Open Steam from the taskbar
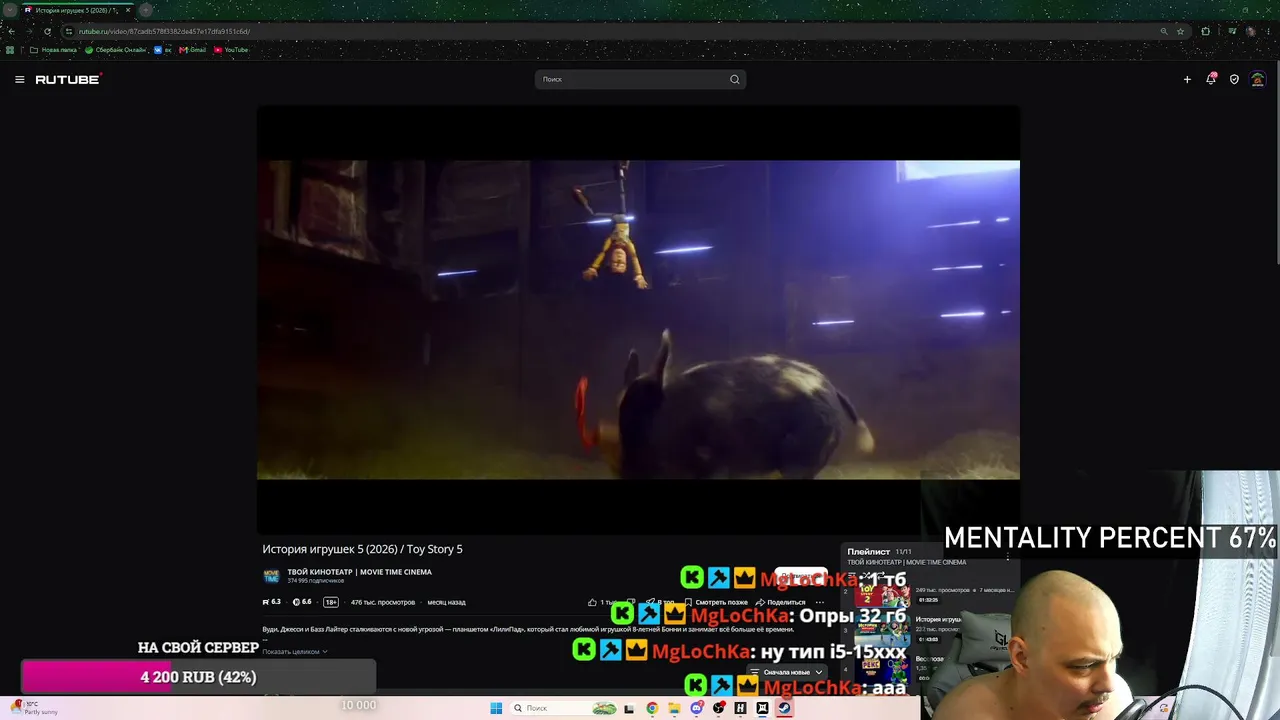1280x720 pixels. pos(784,708)
